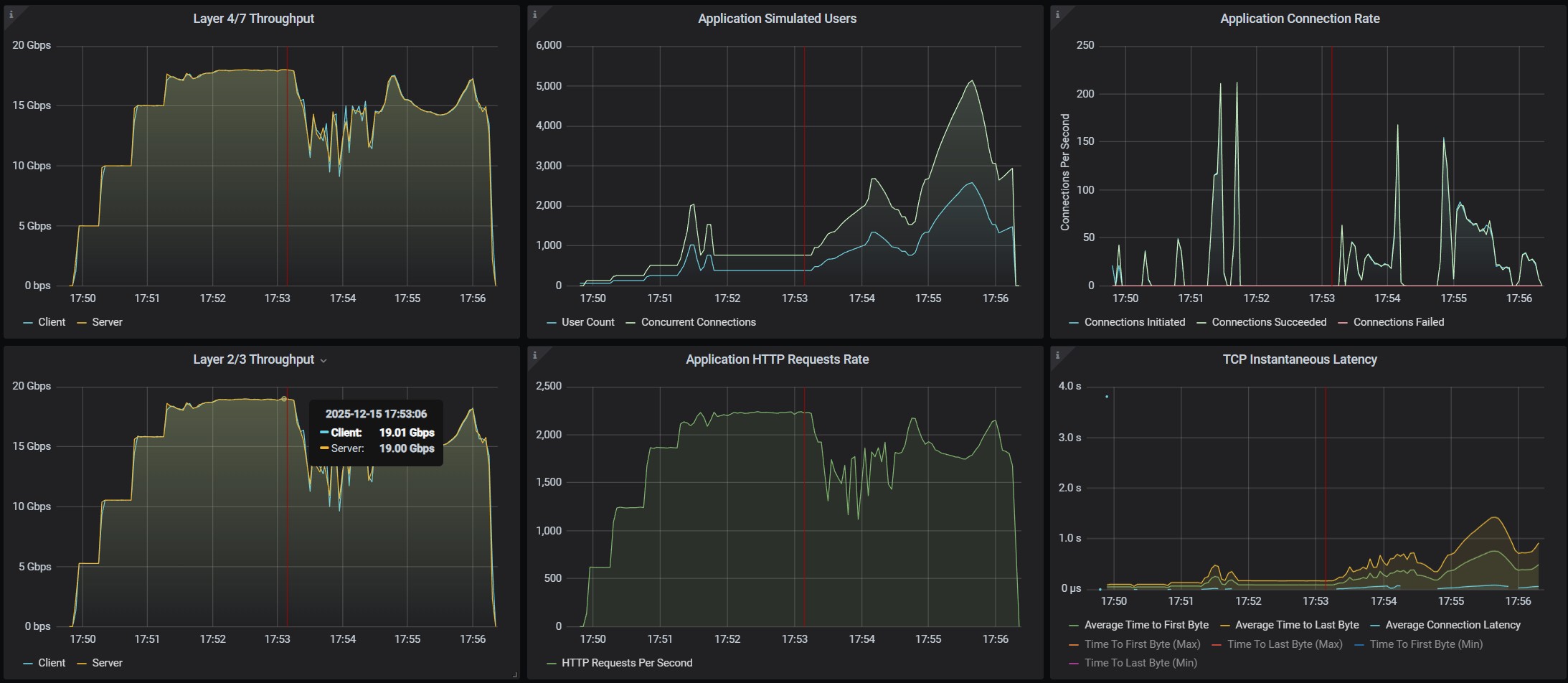Open the Layer 4/7 Throughput panel title menu
The height and width of the screenshot is (683, 1568).
point(253,19)
